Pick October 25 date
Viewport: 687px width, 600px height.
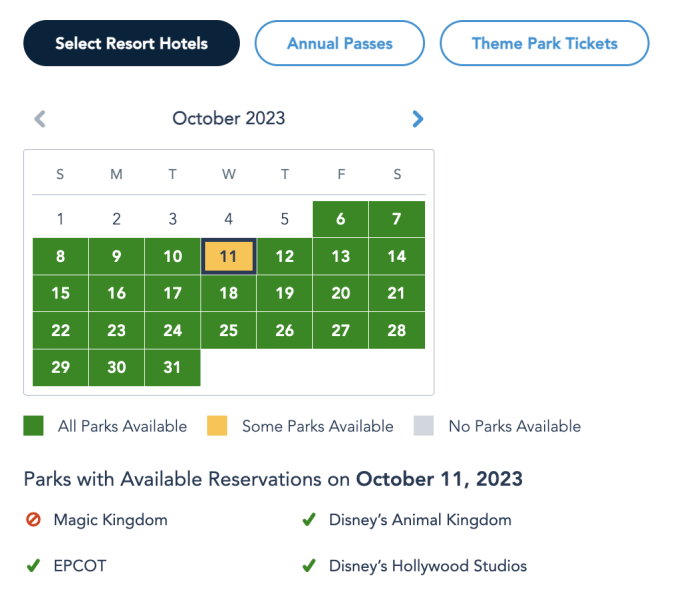point(229,330)
